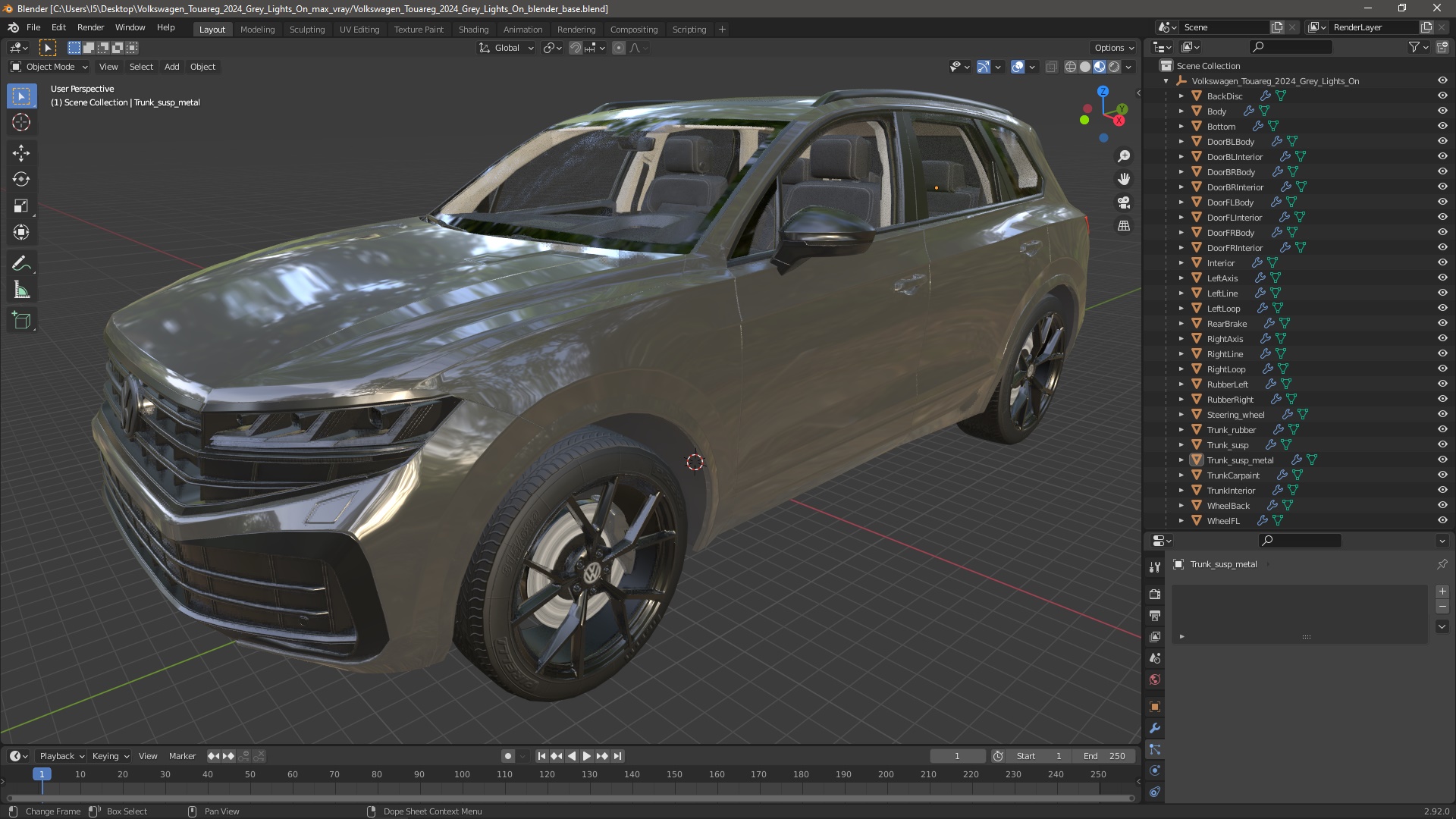
Task: Select the Rotate tool
Action: (x=21, y=180)
